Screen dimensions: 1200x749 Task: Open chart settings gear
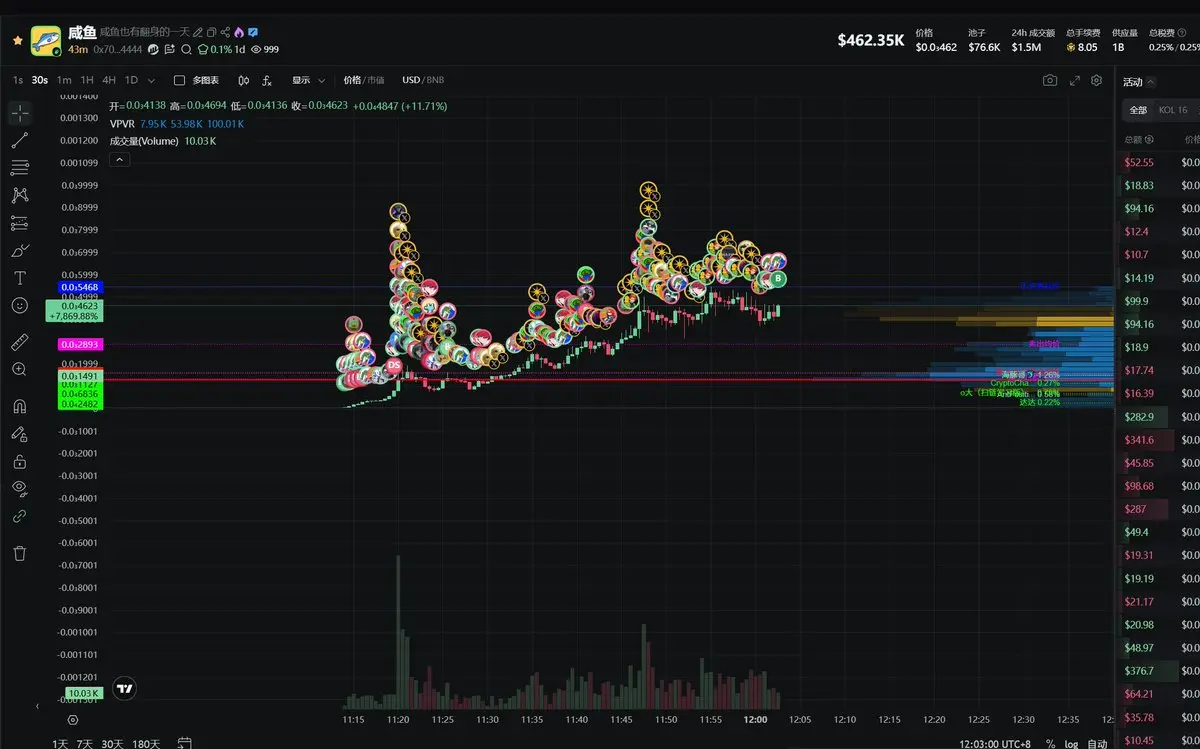(1097, 80)
